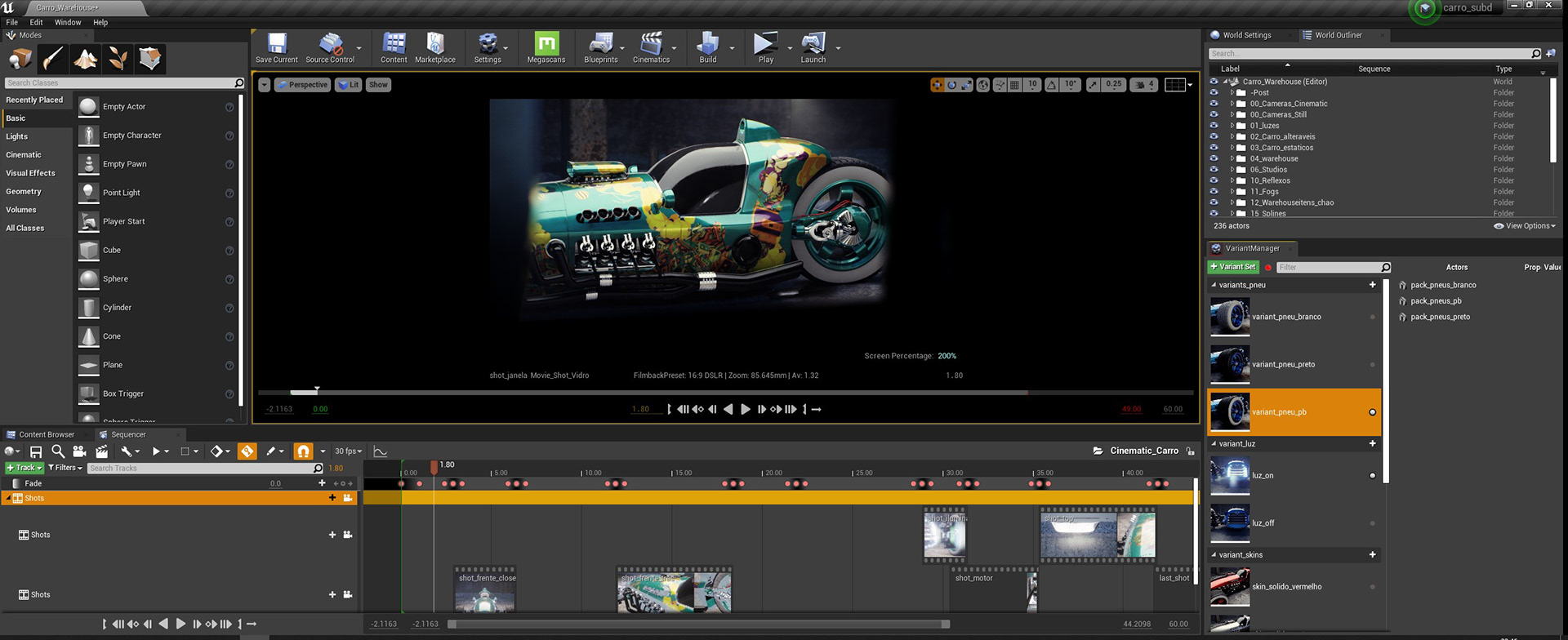The image size is (1568, 640).
Task: Click the Lit view mode button
Action: click(349, 85)
